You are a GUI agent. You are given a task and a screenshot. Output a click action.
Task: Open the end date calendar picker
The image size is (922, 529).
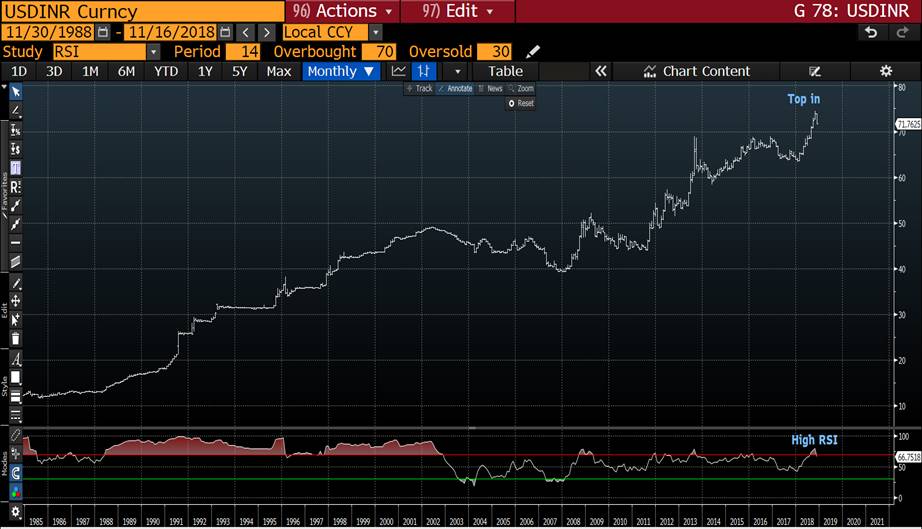(225, 32)
